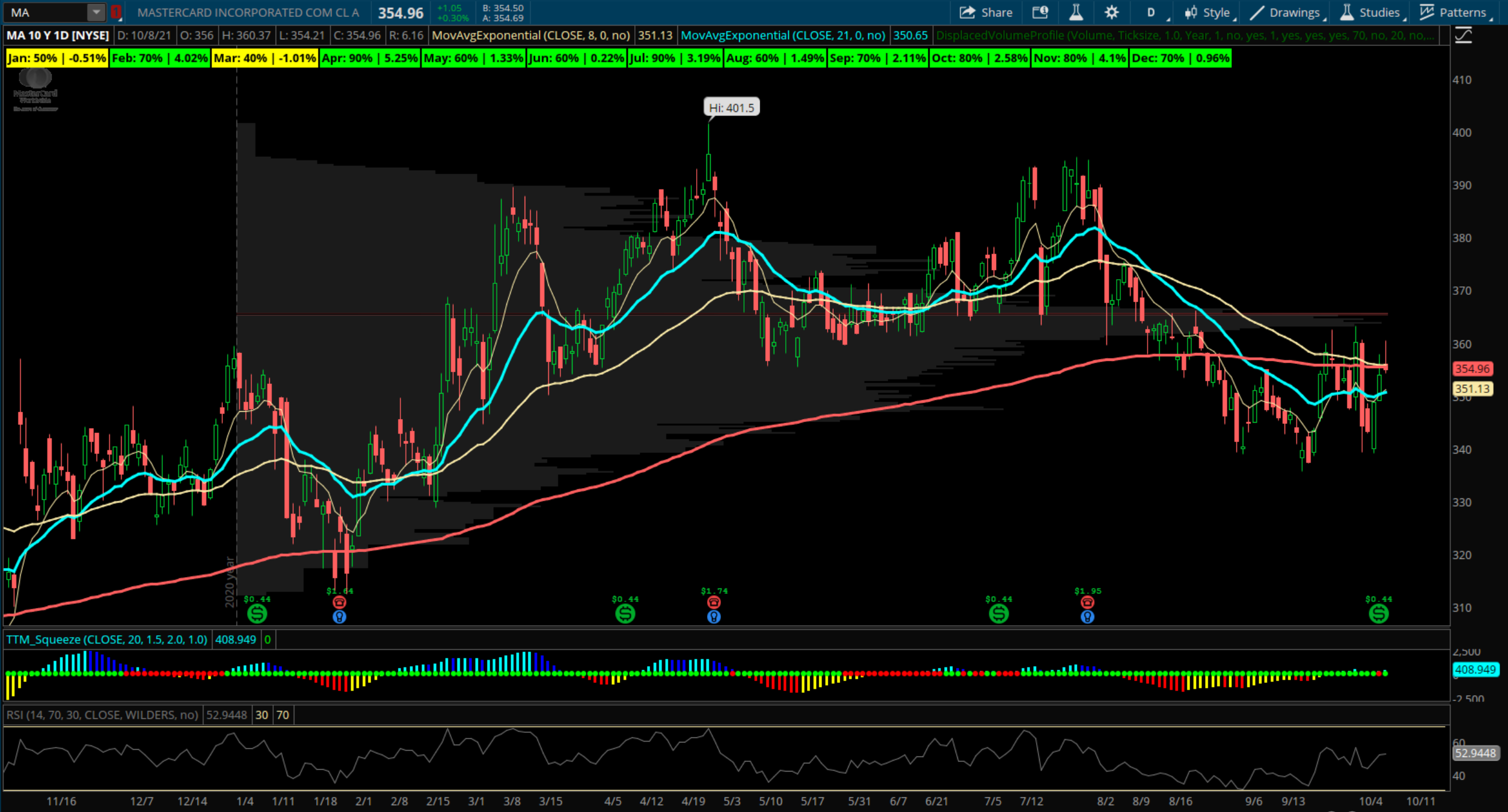Viewport: 1508px width, 812px height.
Task: Click the Oct: 80% seasonality label
Action: pyautogui.click(x=979, y=58)
